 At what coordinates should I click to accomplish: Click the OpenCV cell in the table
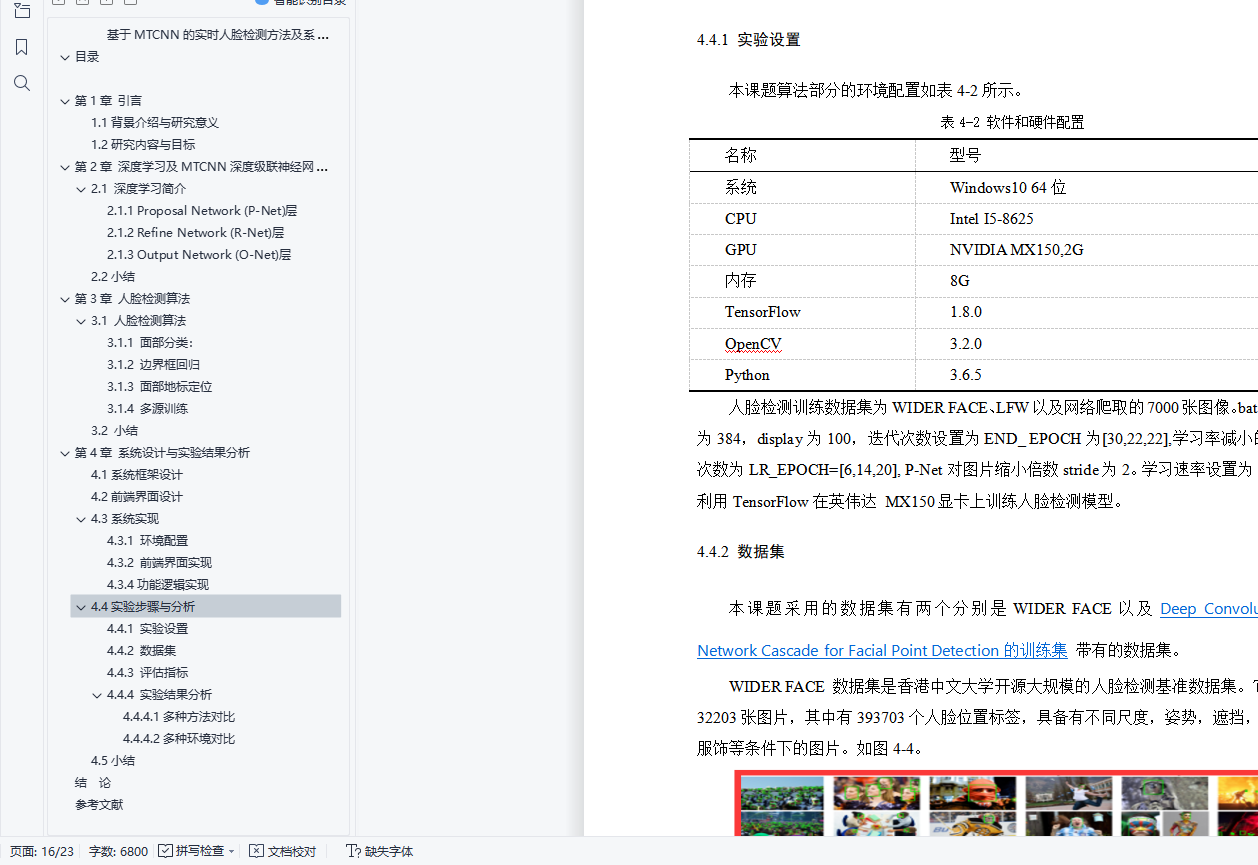click(x=753, y=344)
